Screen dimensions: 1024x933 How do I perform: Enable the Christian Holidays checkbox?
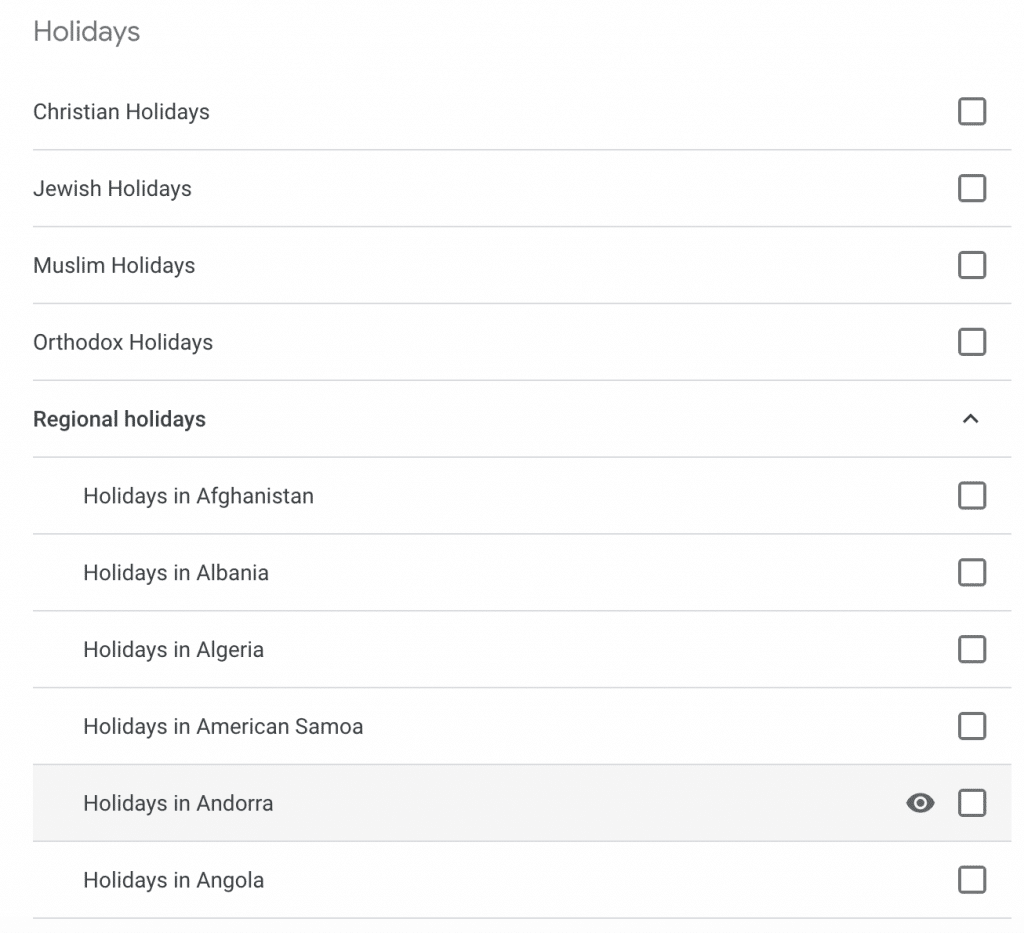point(972,111)
